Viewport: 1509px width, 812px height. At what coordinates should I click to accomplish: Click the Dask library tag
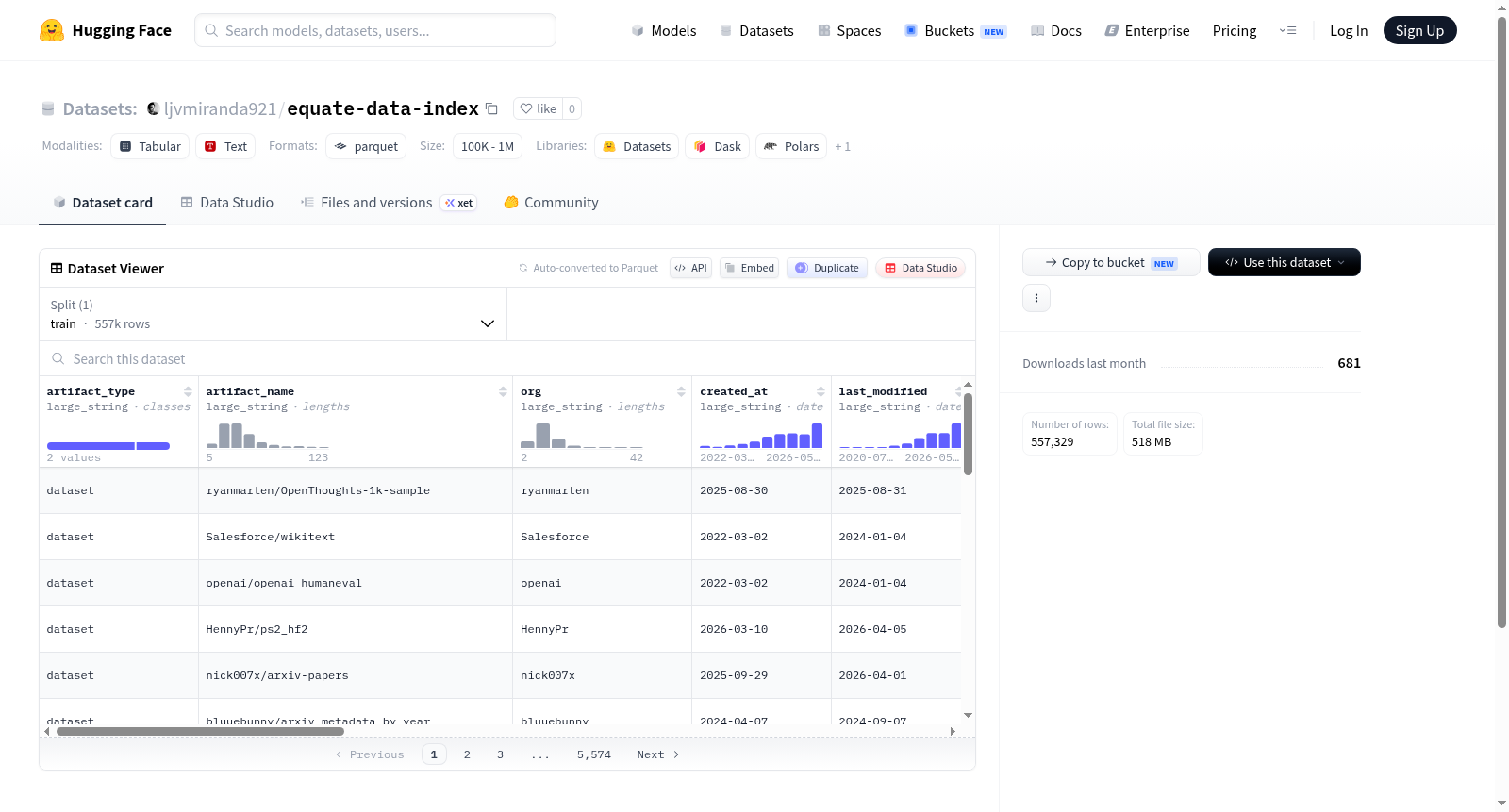[717, 146]
